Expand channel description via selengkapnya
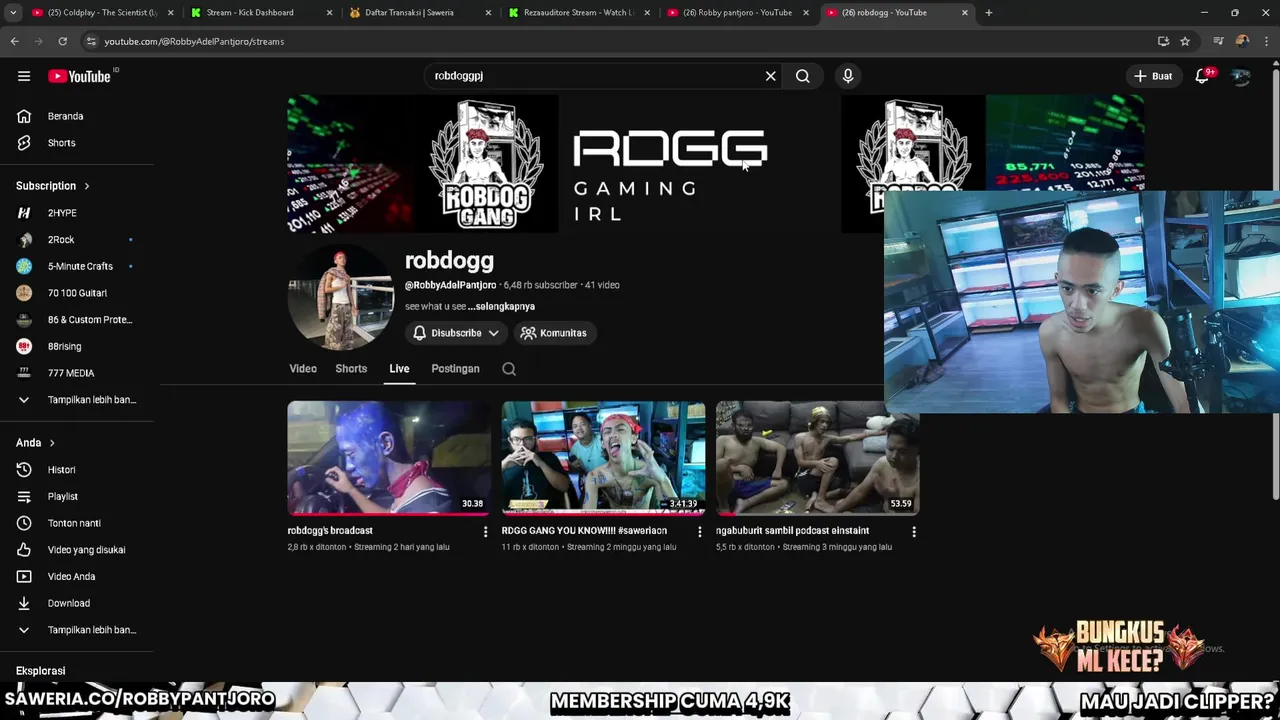Screen dimensions: 1280x720 [x=501, y=307]
